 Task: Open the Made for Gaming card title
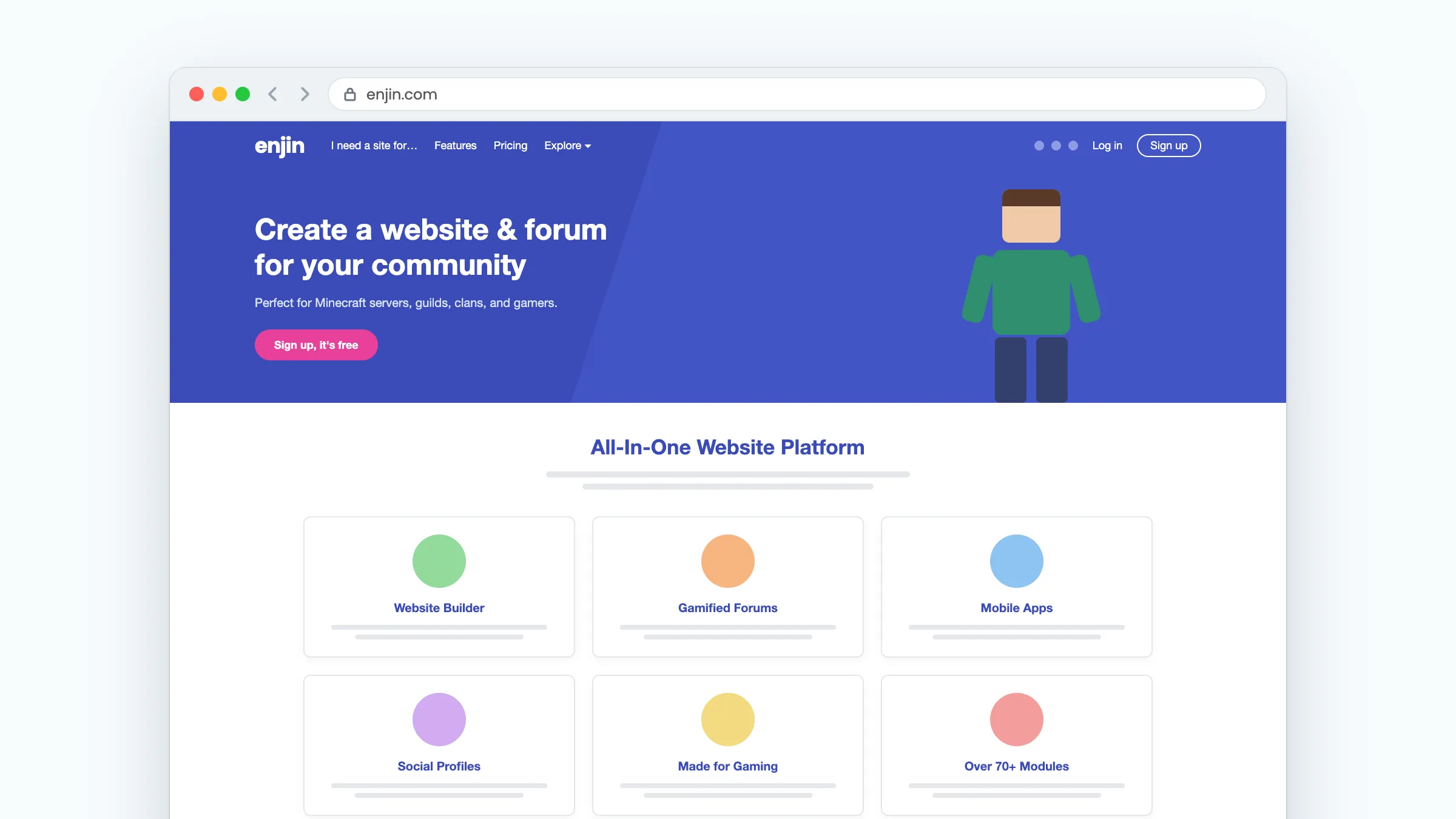tap(728, 766)
